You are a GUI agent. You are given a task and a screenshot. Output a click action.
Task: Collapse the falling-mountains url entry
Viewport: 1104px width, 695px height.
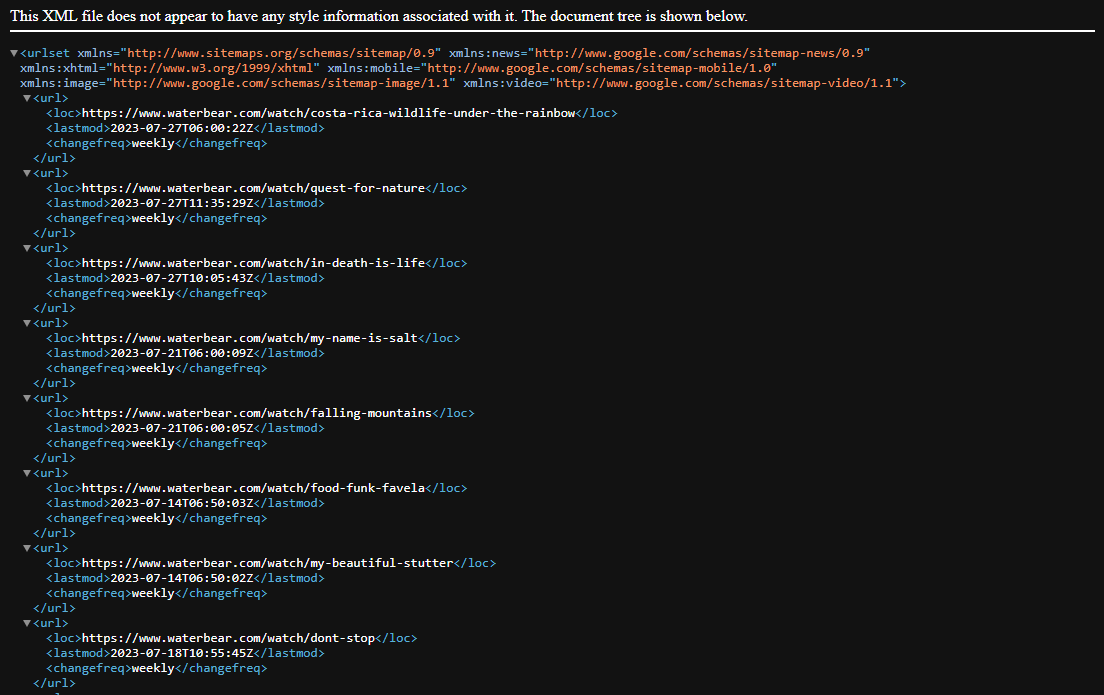pyautogui.click(x=26, y=397)
